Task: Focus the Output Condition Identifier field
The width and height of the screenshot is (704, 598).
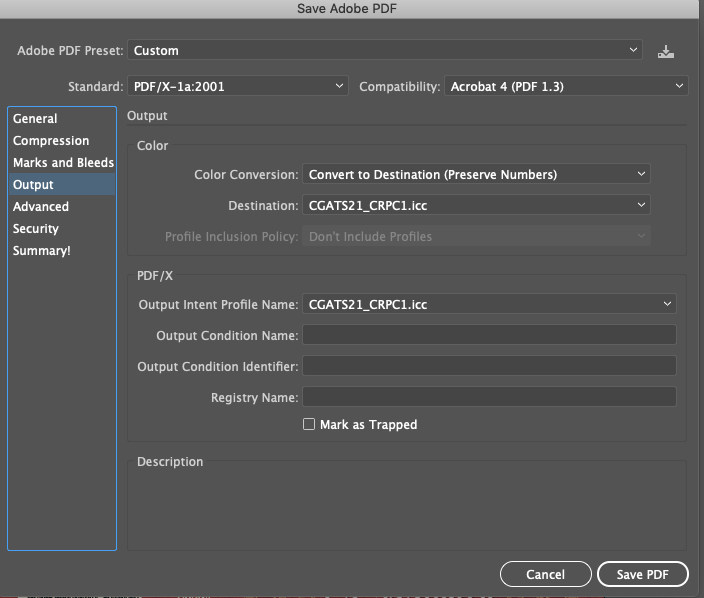Action: pyautogui.click(x=489, y=366)
